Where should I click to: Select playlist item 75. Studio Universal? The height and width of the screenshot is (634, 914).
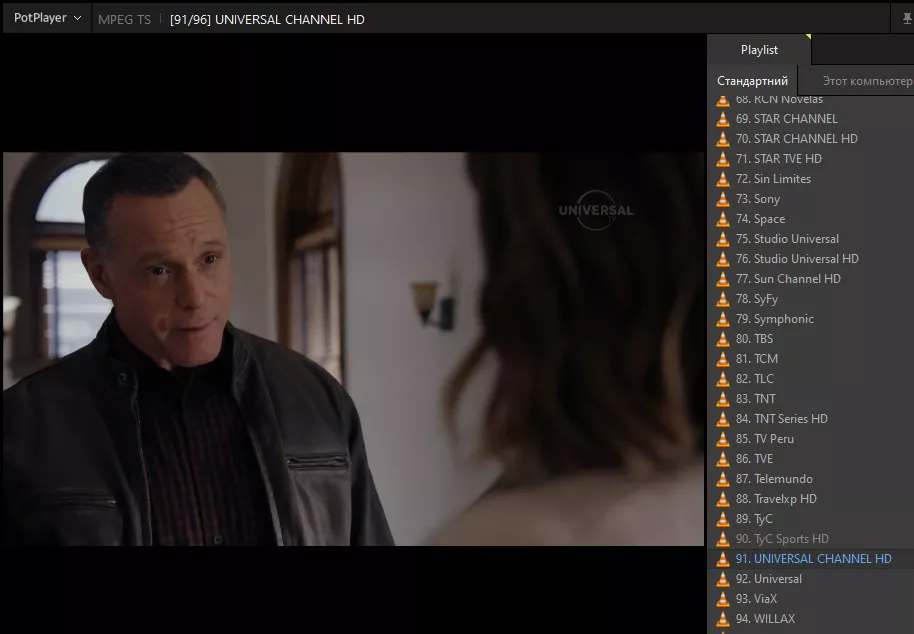point(811,239)
